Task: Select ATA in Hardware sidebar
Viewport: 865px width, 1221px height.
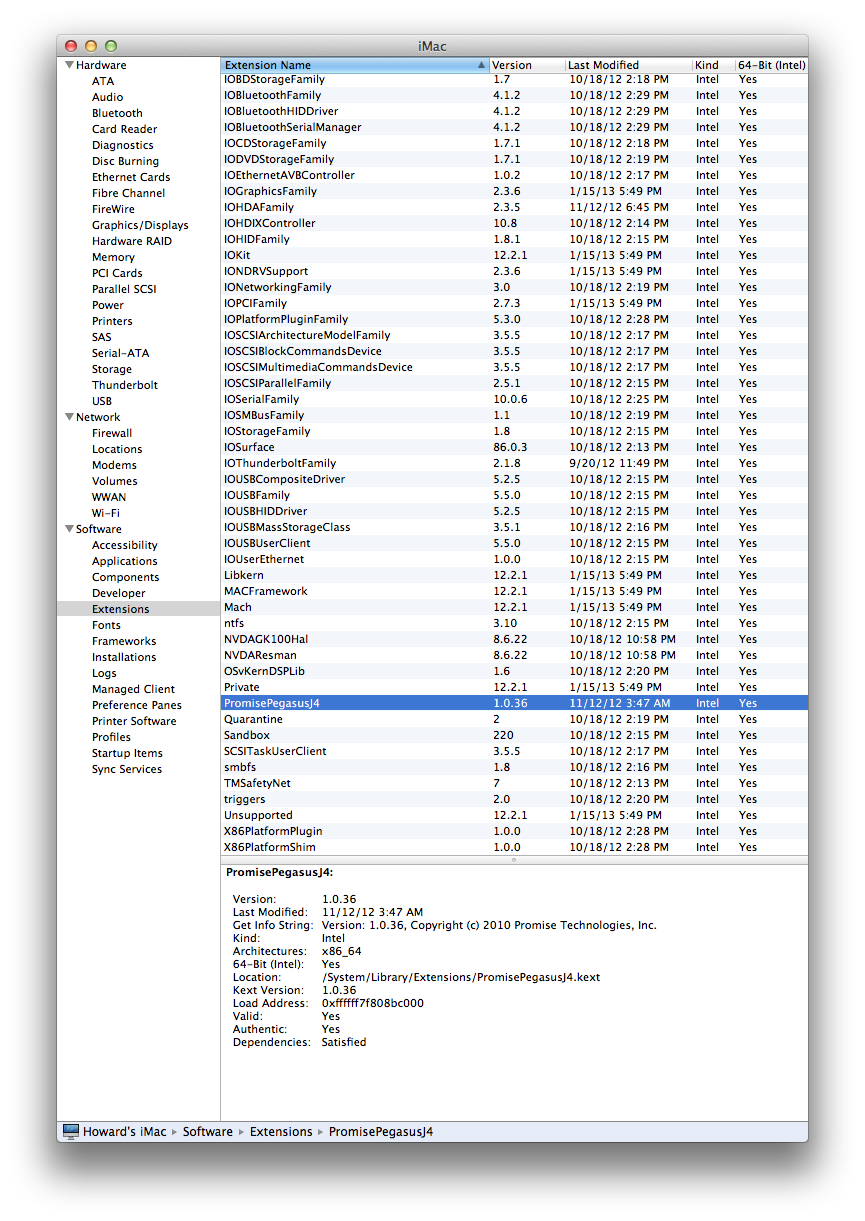Action: (103, 81)
